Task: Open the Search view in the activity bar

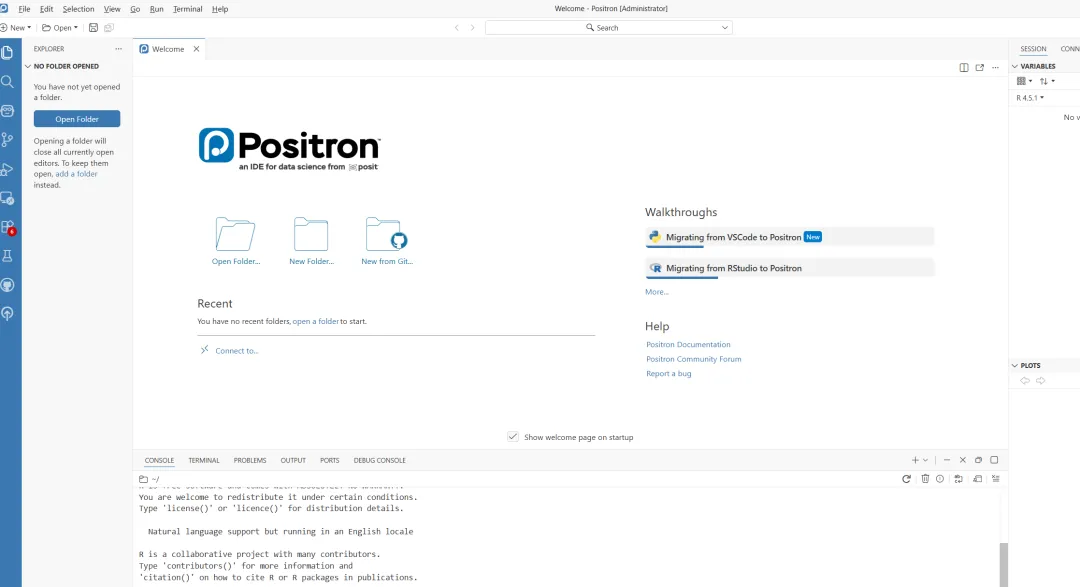Action: point(8,81)
